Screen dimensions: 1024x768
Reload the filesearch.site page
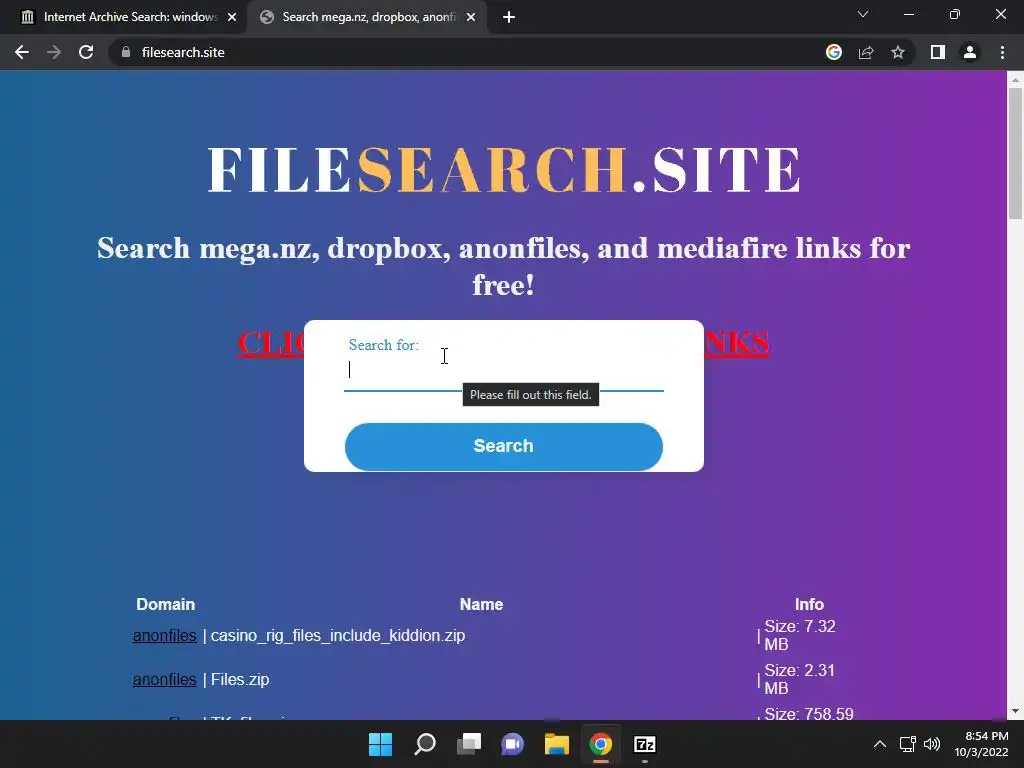(86, 52)
